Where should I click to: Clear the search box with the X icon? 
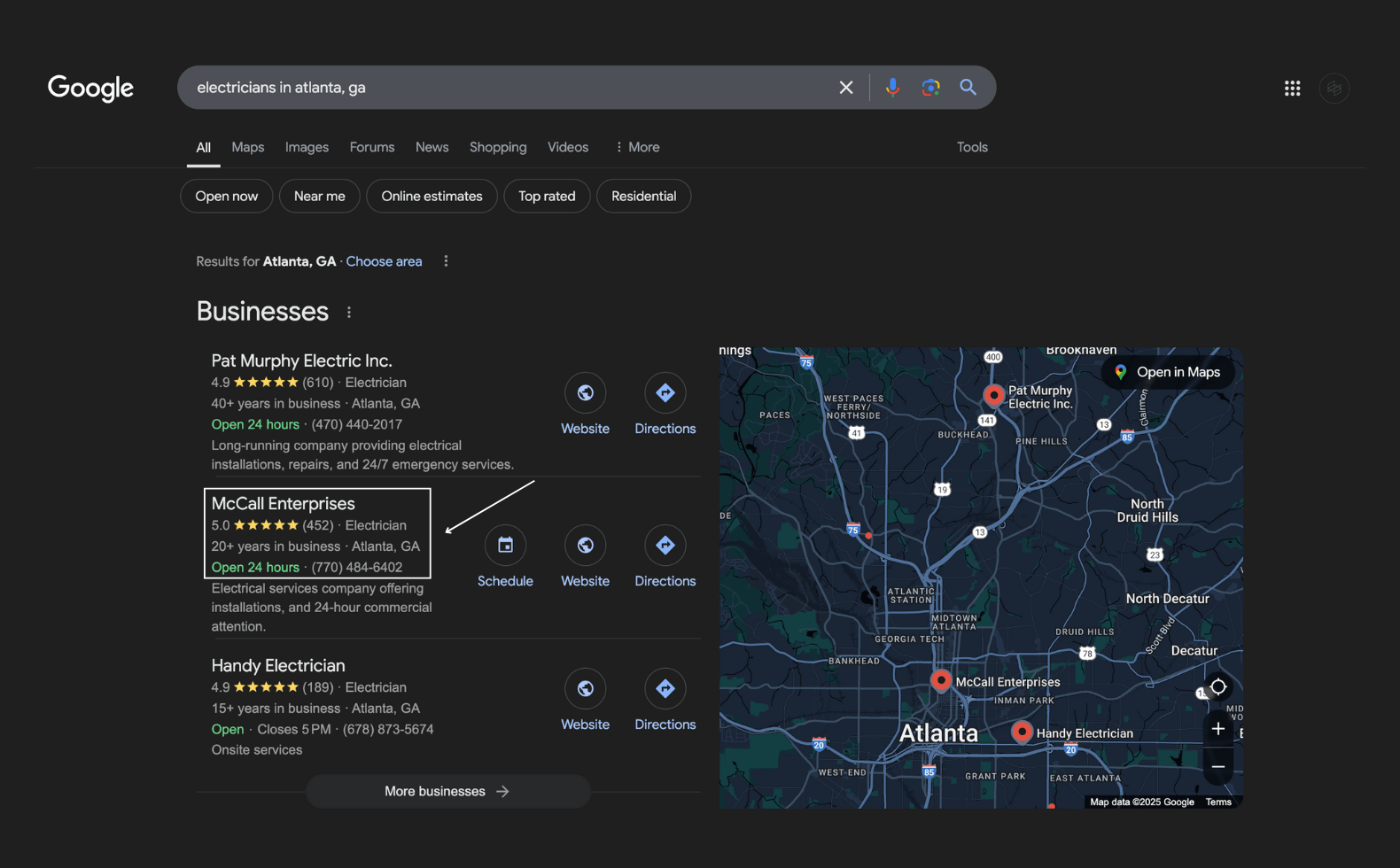click(846, 88)
